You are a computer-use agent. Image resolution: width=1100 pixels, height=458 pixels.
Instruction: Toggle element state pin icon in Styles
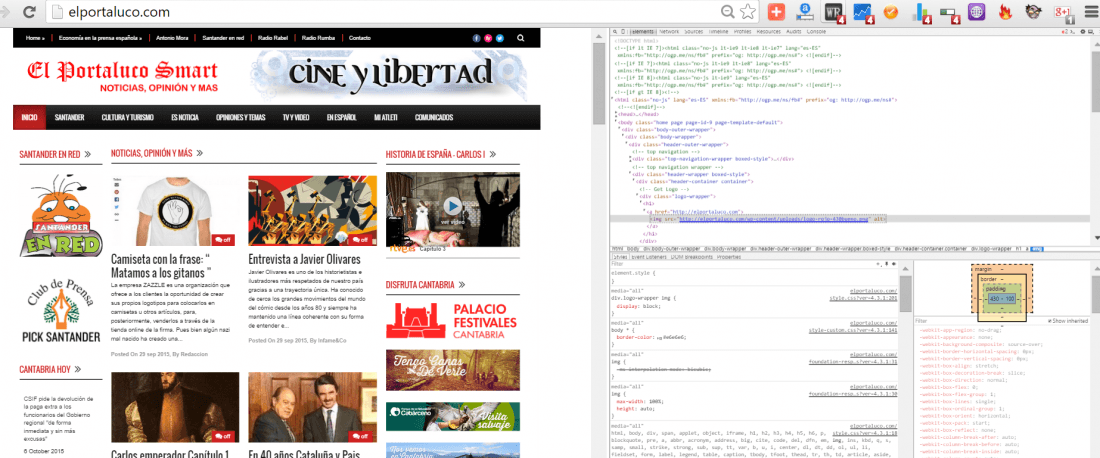point(885,264)
